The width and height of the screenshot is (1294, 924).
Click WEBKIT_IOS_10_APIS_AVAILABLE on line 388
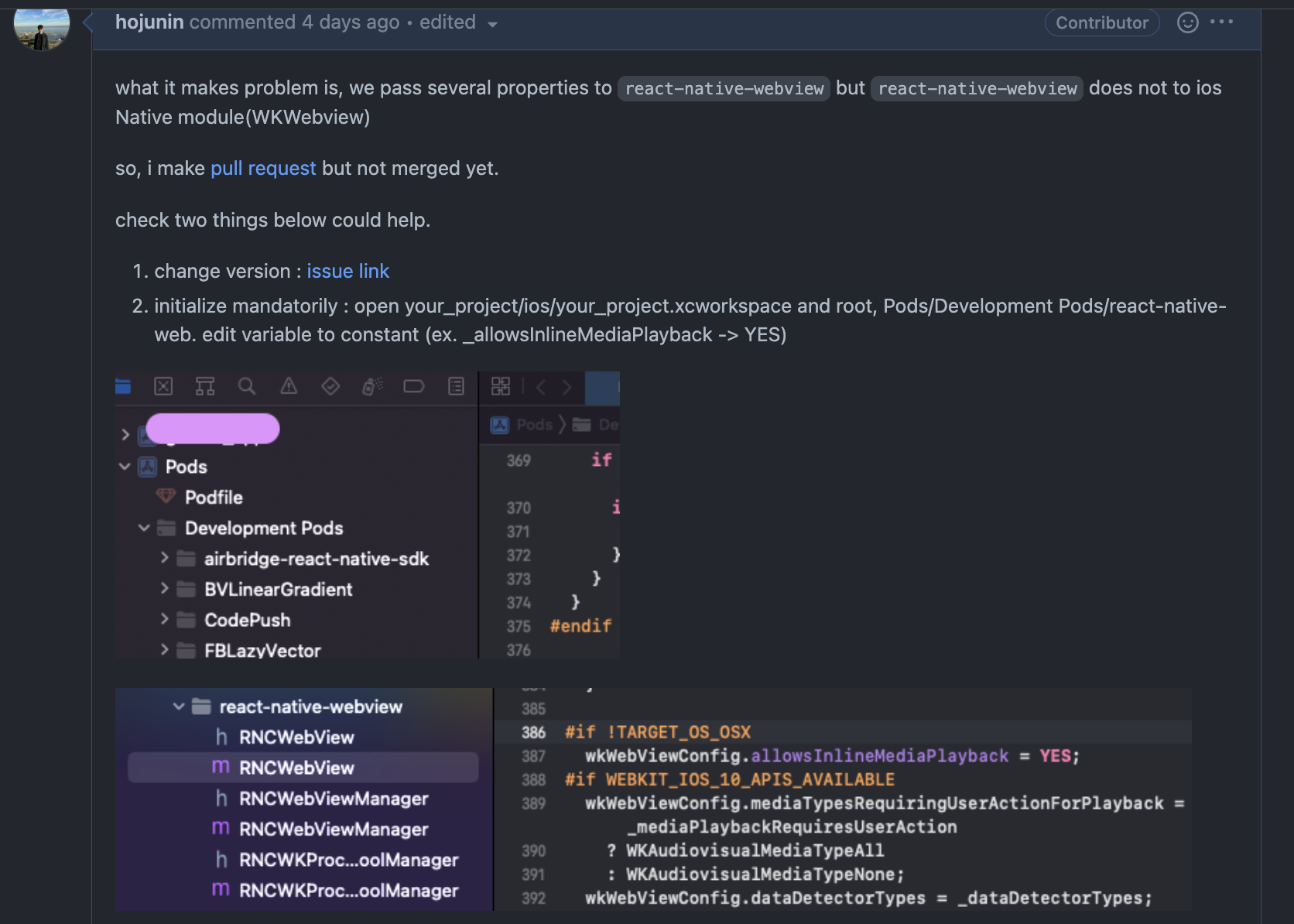pos(750,779)
